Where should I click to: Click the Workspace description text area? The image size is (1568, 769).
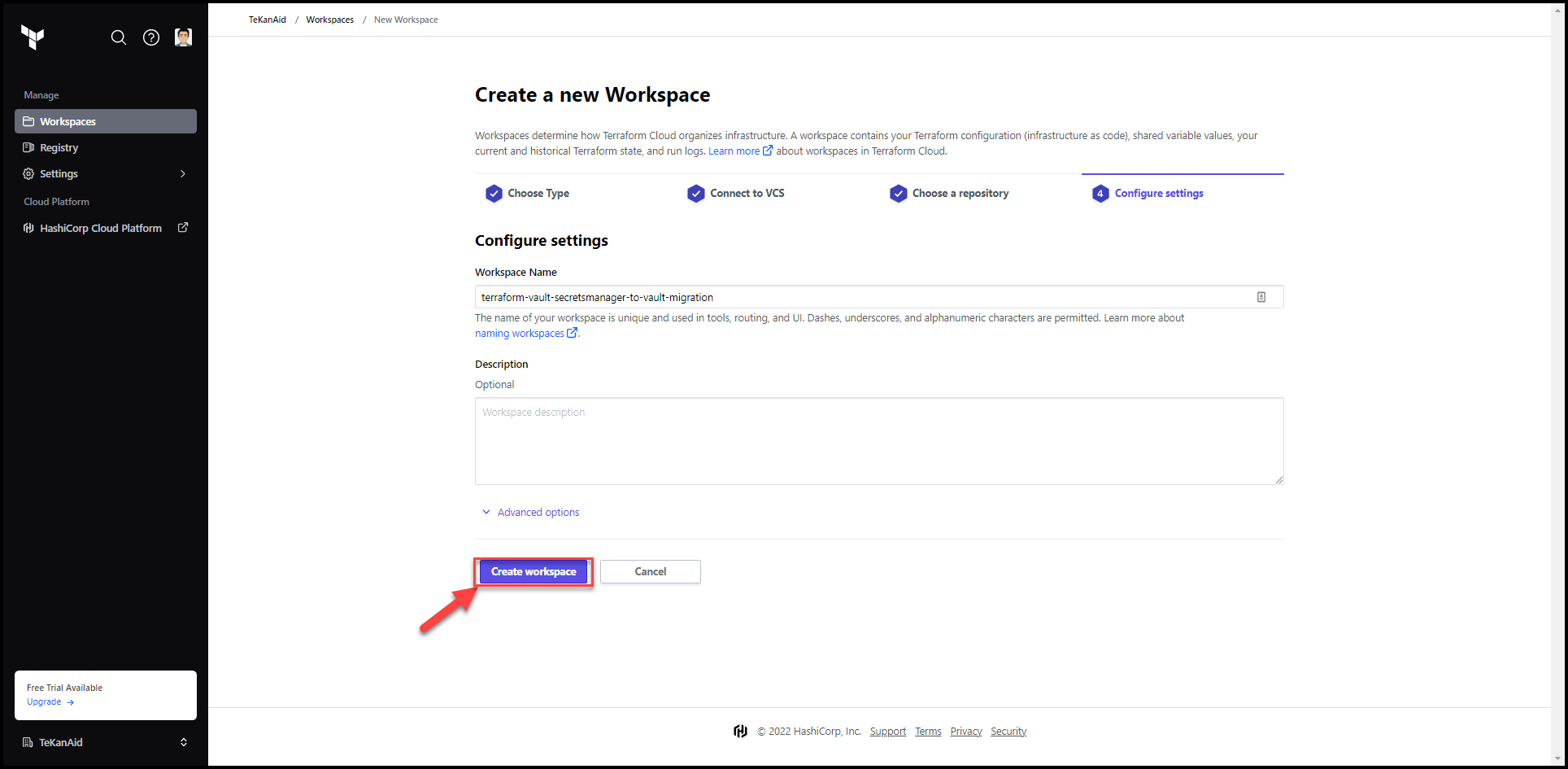coord(878,441)
